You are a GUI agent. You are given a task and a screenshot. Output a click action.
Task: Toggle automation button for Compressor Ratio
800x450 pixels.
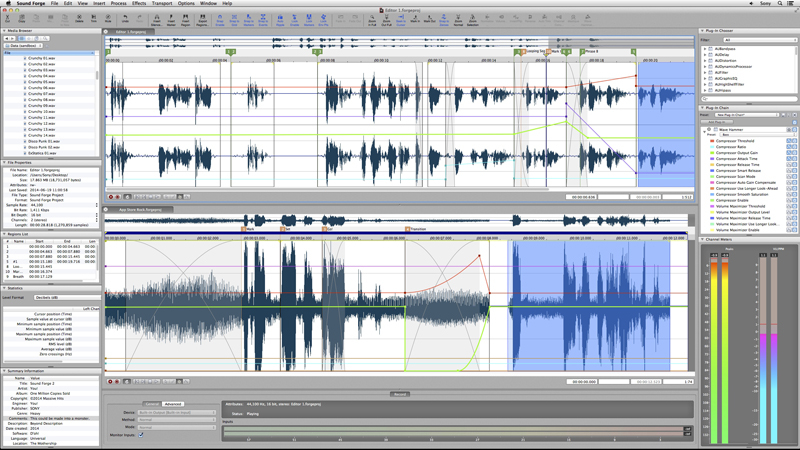788,147
